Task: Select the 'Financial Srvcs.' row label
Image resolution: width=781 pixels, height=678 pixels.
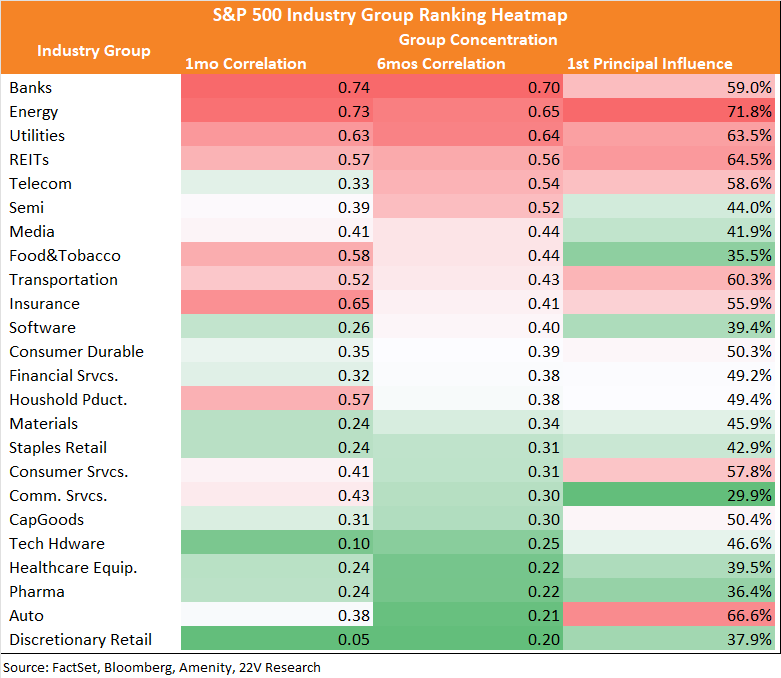Action: (x=64, y=376)
